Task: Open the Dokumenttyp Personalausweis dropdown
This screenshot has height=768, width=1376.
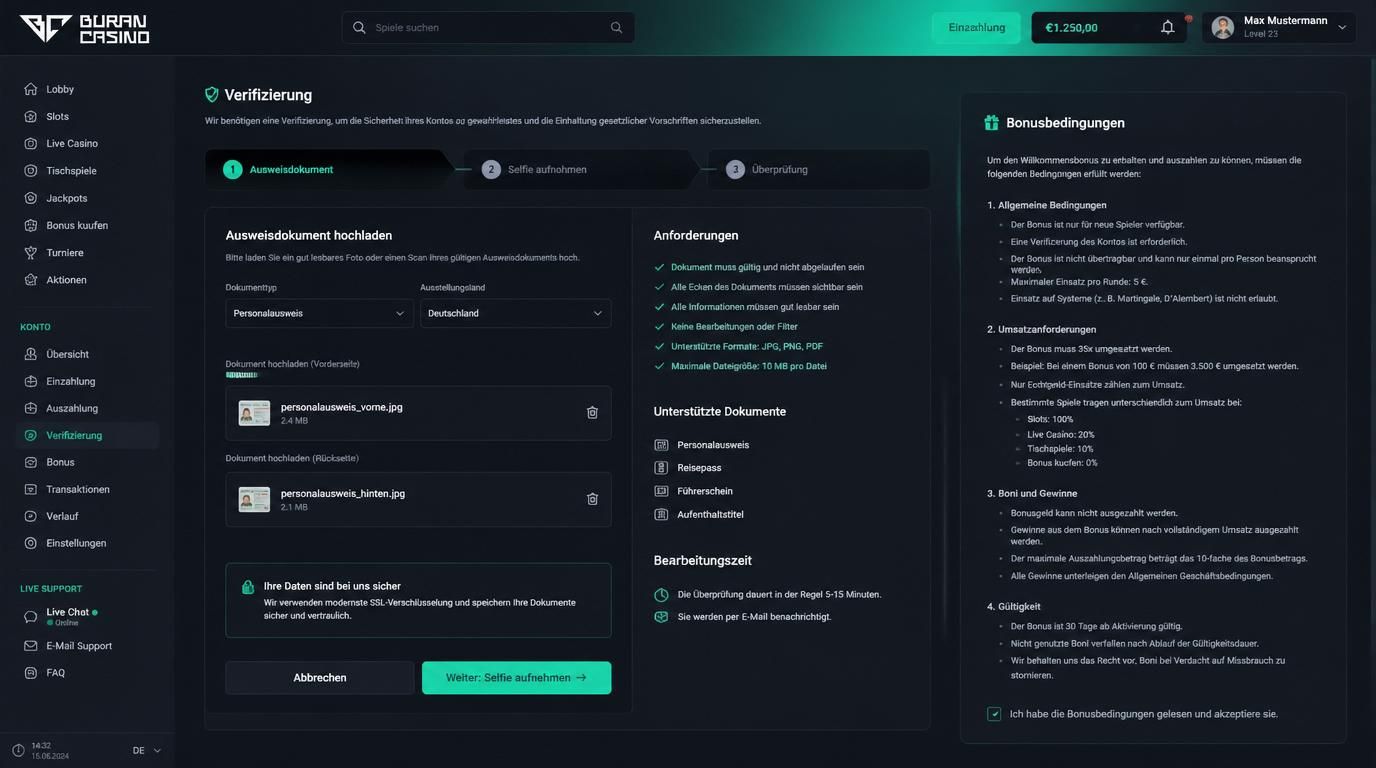Action: [319, 313]
